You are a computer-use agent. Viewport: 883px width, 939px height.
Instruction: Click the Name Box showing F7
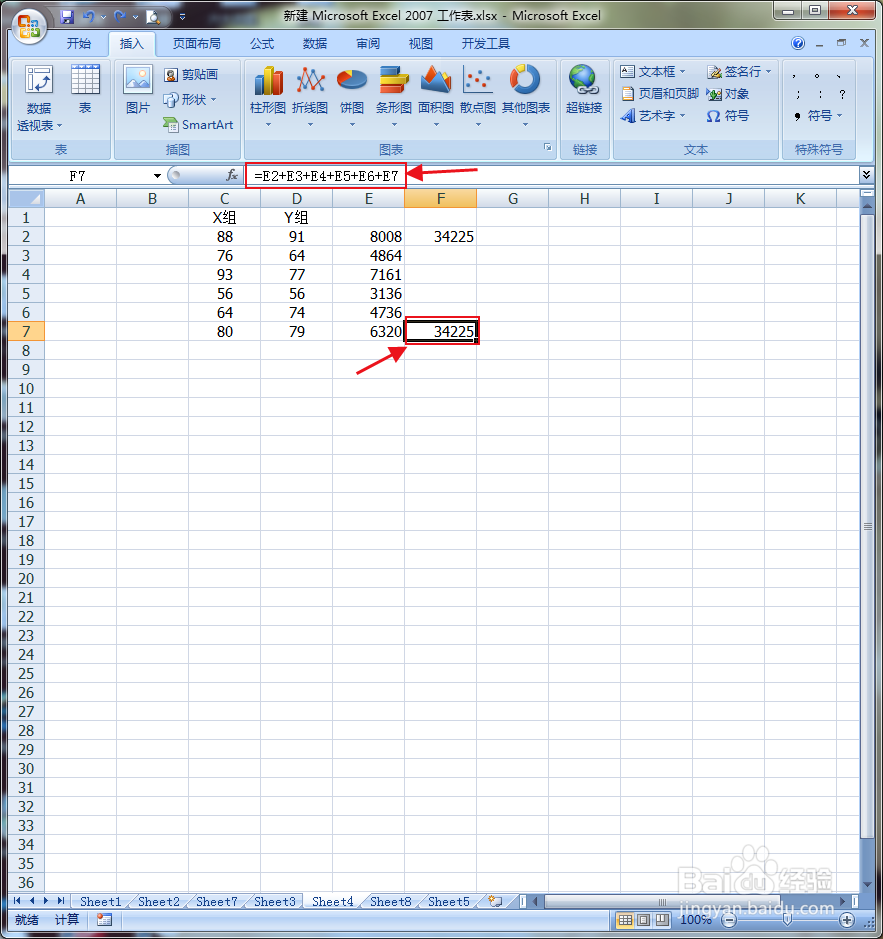click(78, 175)
